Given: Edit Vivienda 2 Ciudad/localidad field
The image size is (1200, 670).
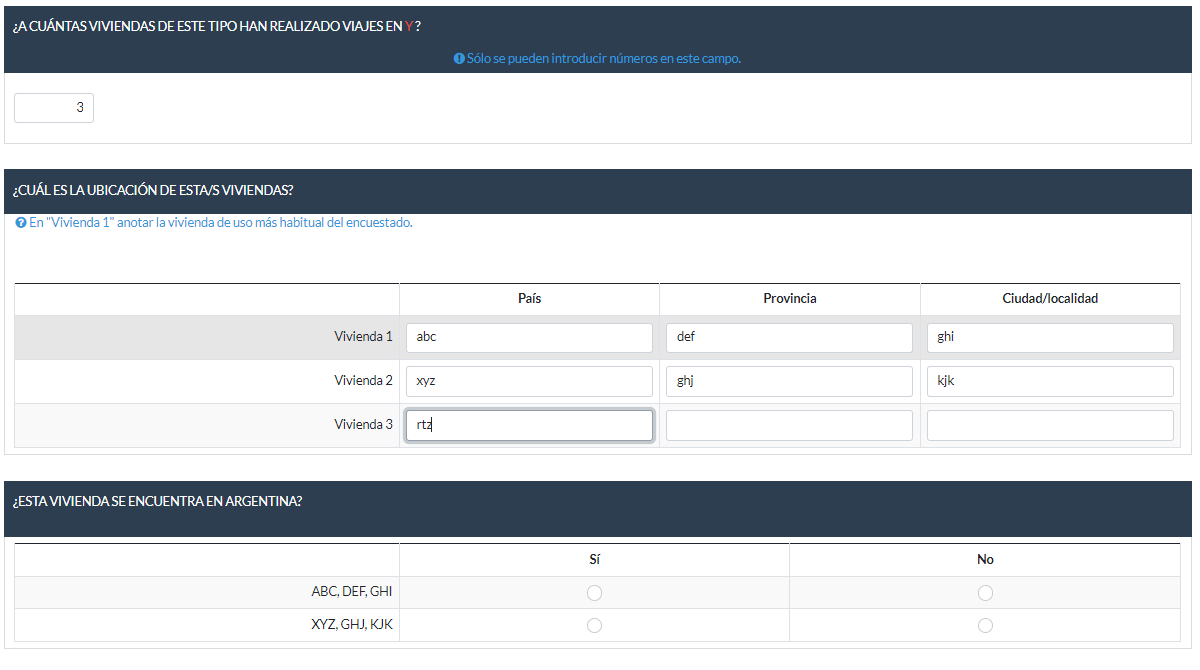Looking at the screenshot, I should pos(1050,381).
